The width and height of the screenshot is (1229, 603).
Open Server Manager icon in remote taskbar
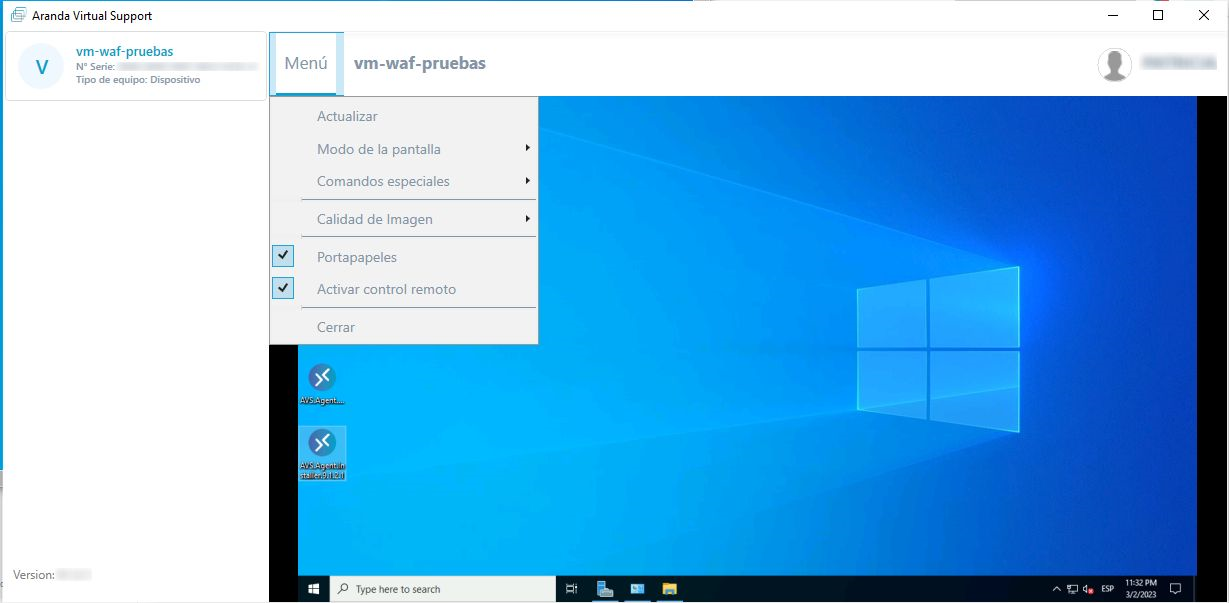(604, 589)
